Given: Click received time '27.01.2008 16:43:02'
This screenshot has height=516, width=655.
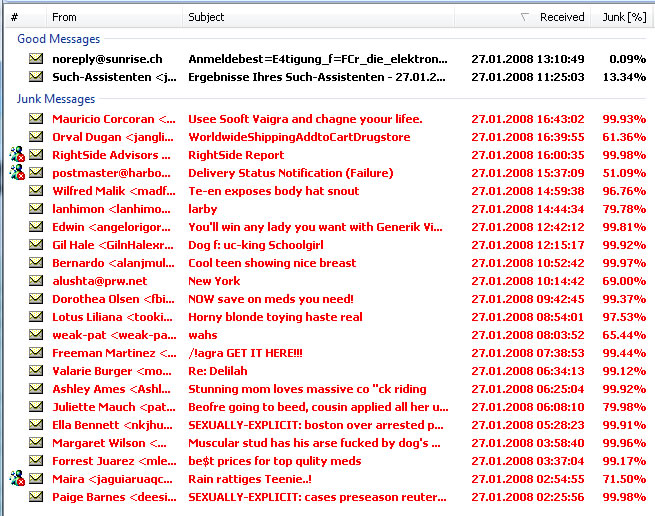Looking at the screenshot, I should (528, 119).
